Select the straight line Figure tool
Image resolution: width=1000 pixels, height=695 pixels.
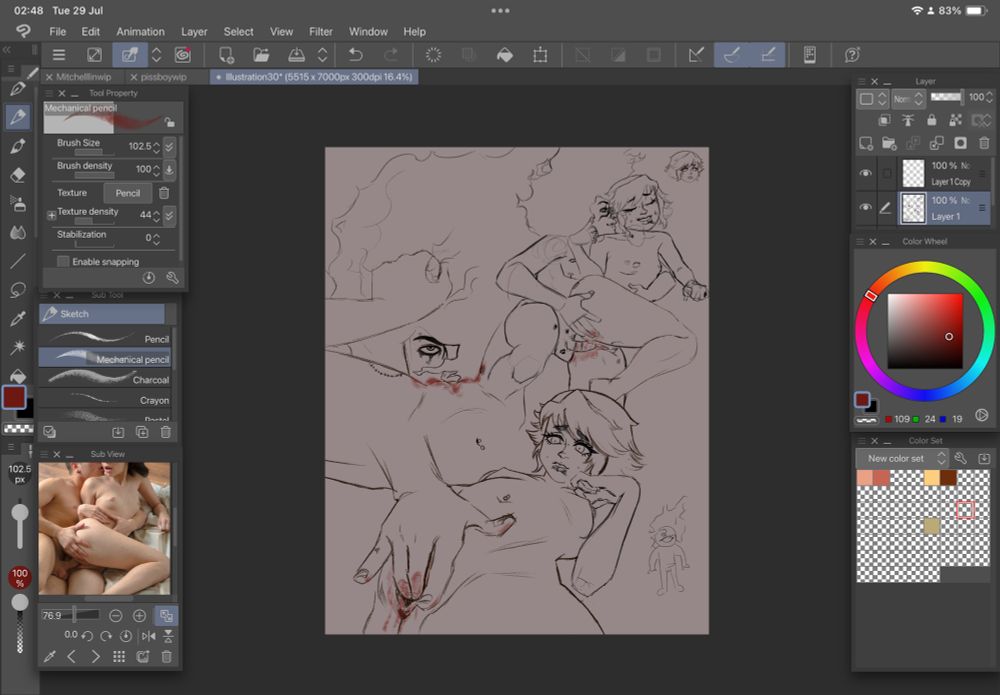click(x=18, y=261)
